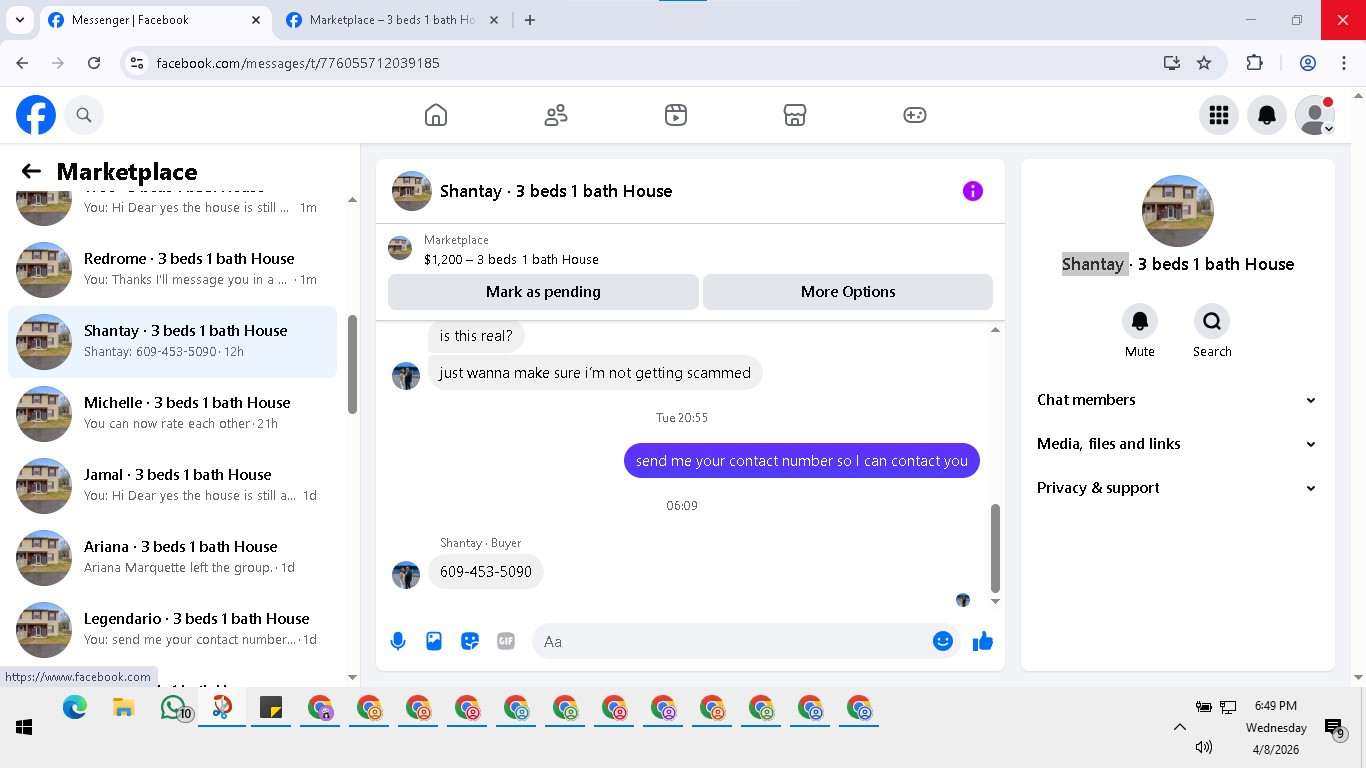The width and height of the screenshot is (1366, 768).
Task: Open WhatsApp from the taskbar
Action: 175,708
